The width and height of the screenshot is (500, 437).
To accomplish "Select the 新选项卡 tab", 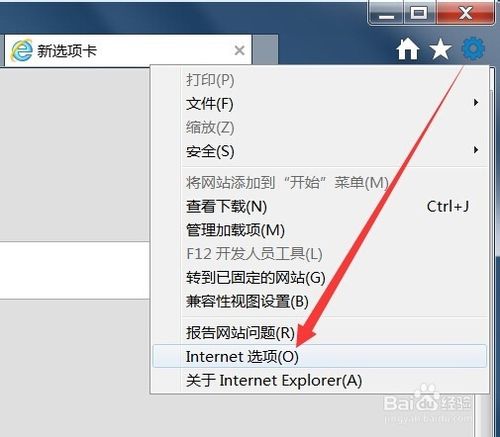I will [128, 50].
